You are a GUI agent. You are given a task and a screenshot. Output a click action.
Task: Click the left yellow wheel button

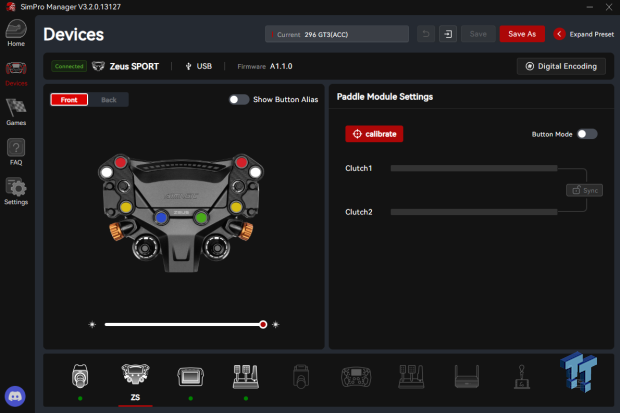click(x=126, y=207)
